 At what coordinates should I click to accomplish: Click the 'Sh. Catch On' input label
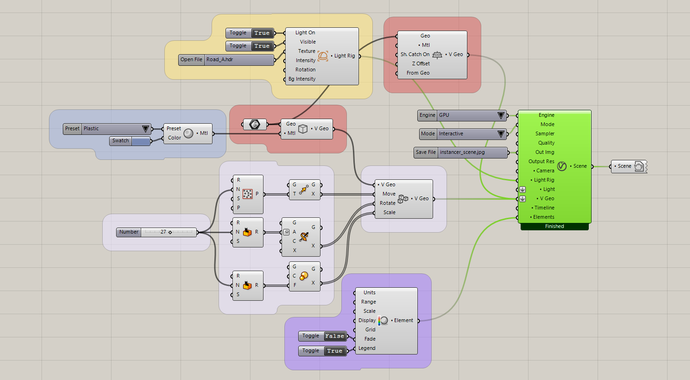[x=415, y=55]
